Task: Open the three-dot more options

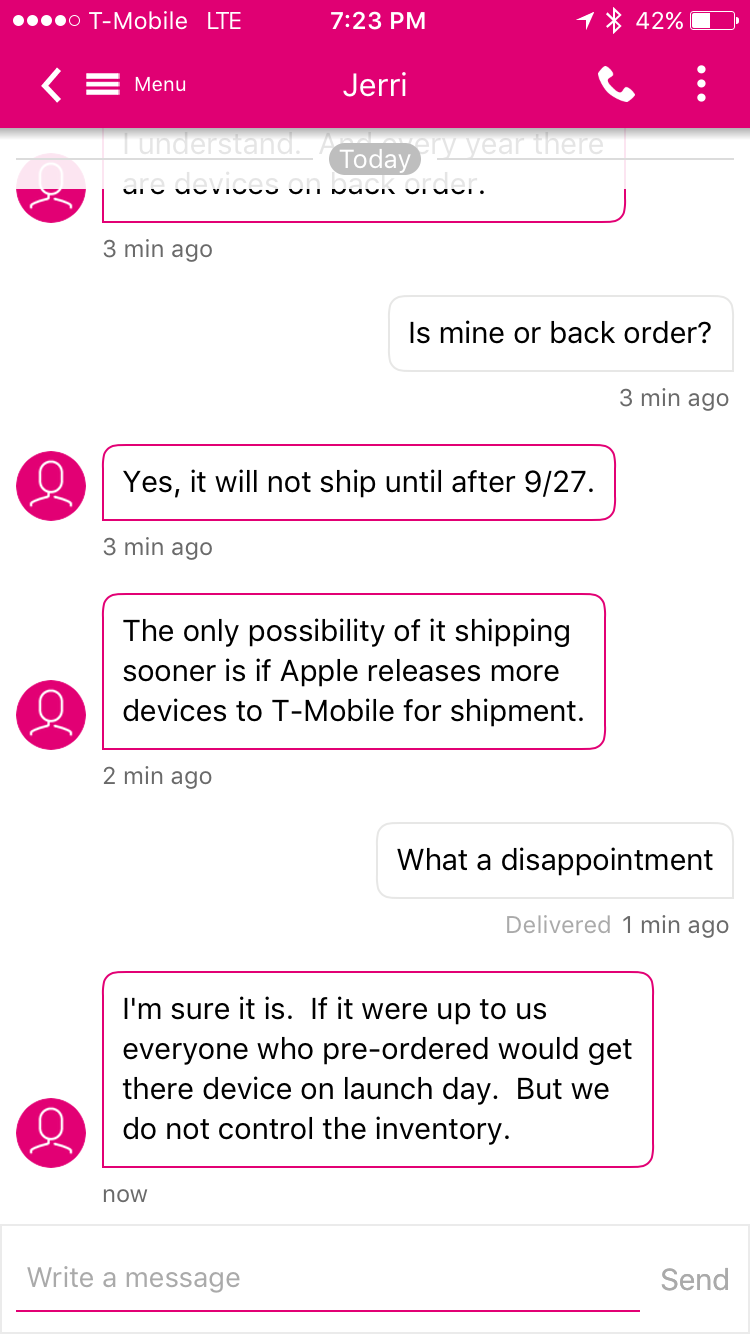Action: pos(701,85)
